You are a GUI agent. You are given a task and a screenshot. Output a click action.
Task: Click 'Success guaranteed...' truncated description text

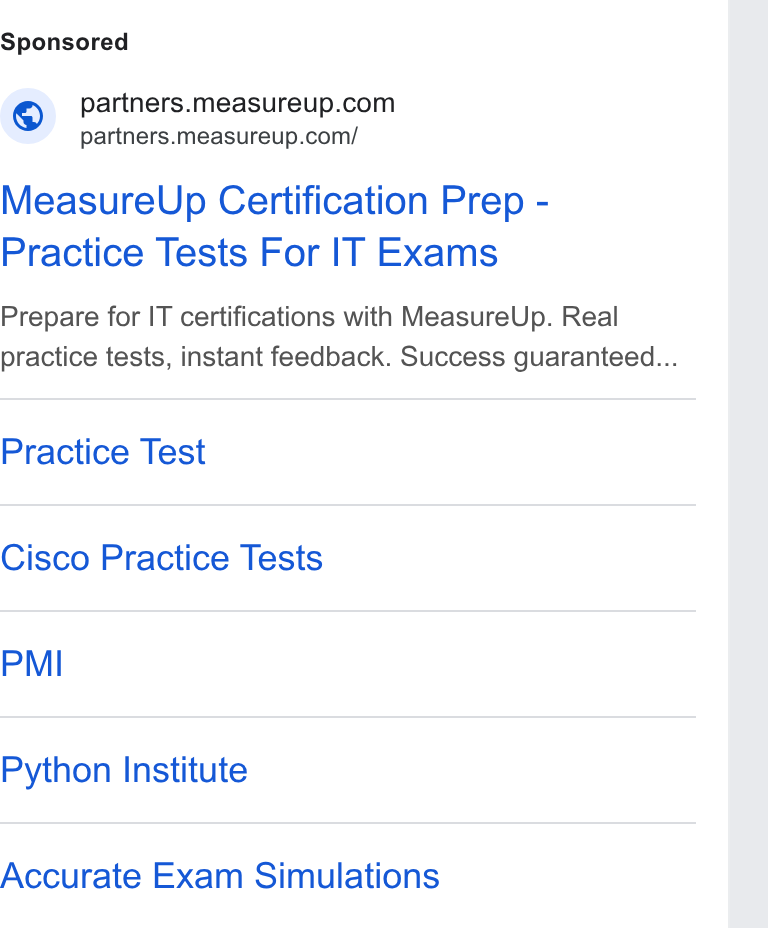tap(538, 357)
